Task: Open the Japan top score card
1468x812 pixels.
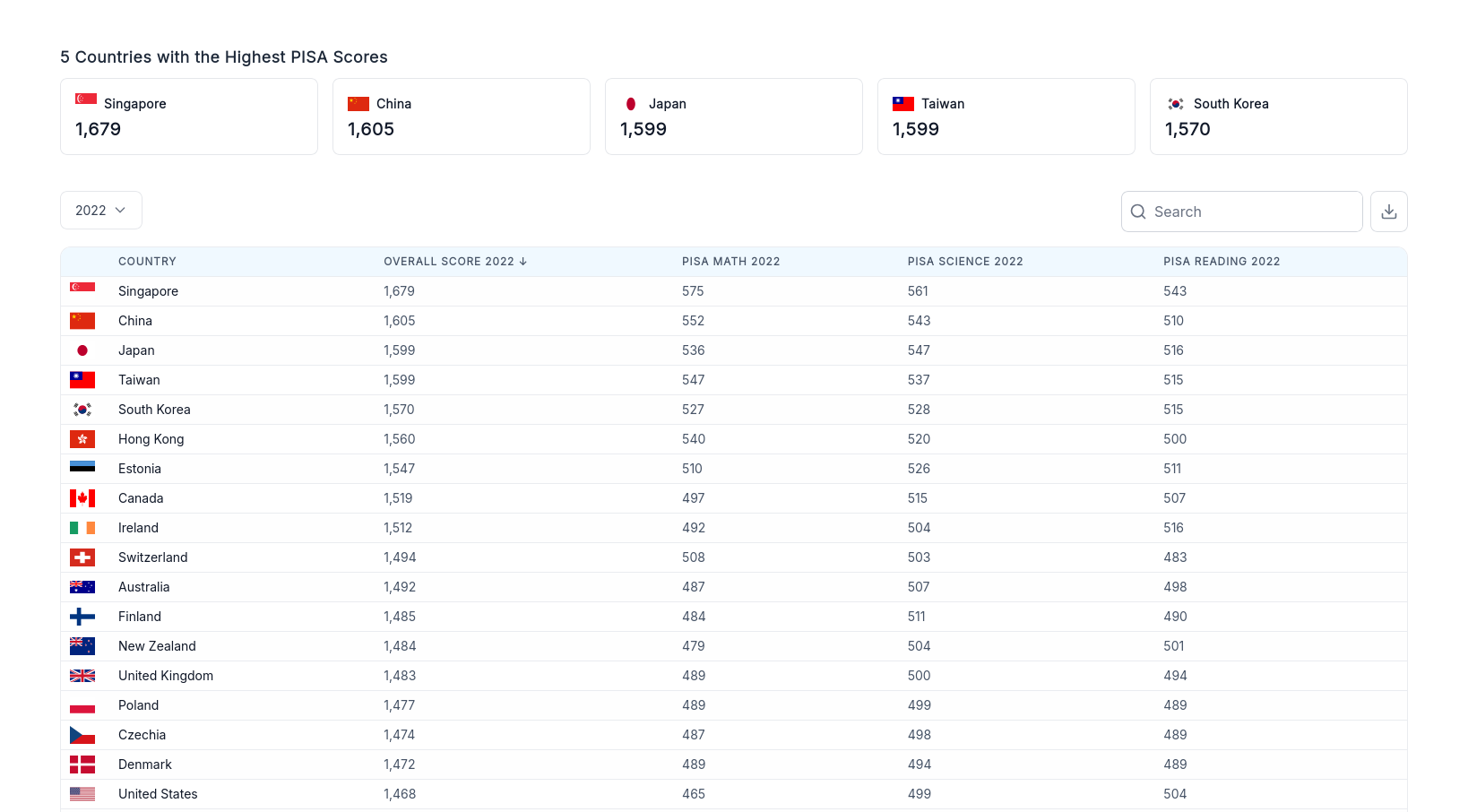Action: click(734, 117)
